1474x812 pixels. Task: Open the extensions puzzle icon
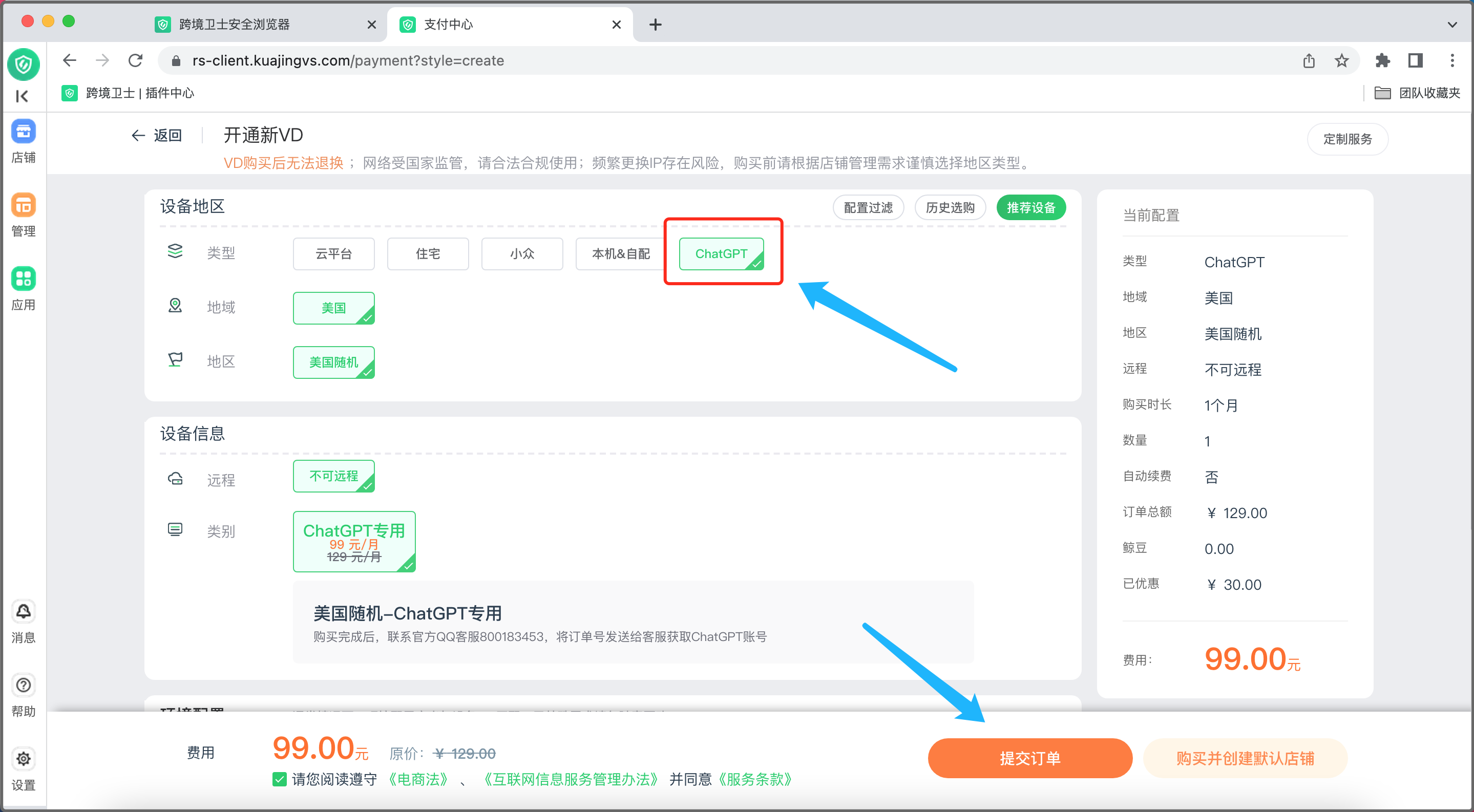(1382, 60)
